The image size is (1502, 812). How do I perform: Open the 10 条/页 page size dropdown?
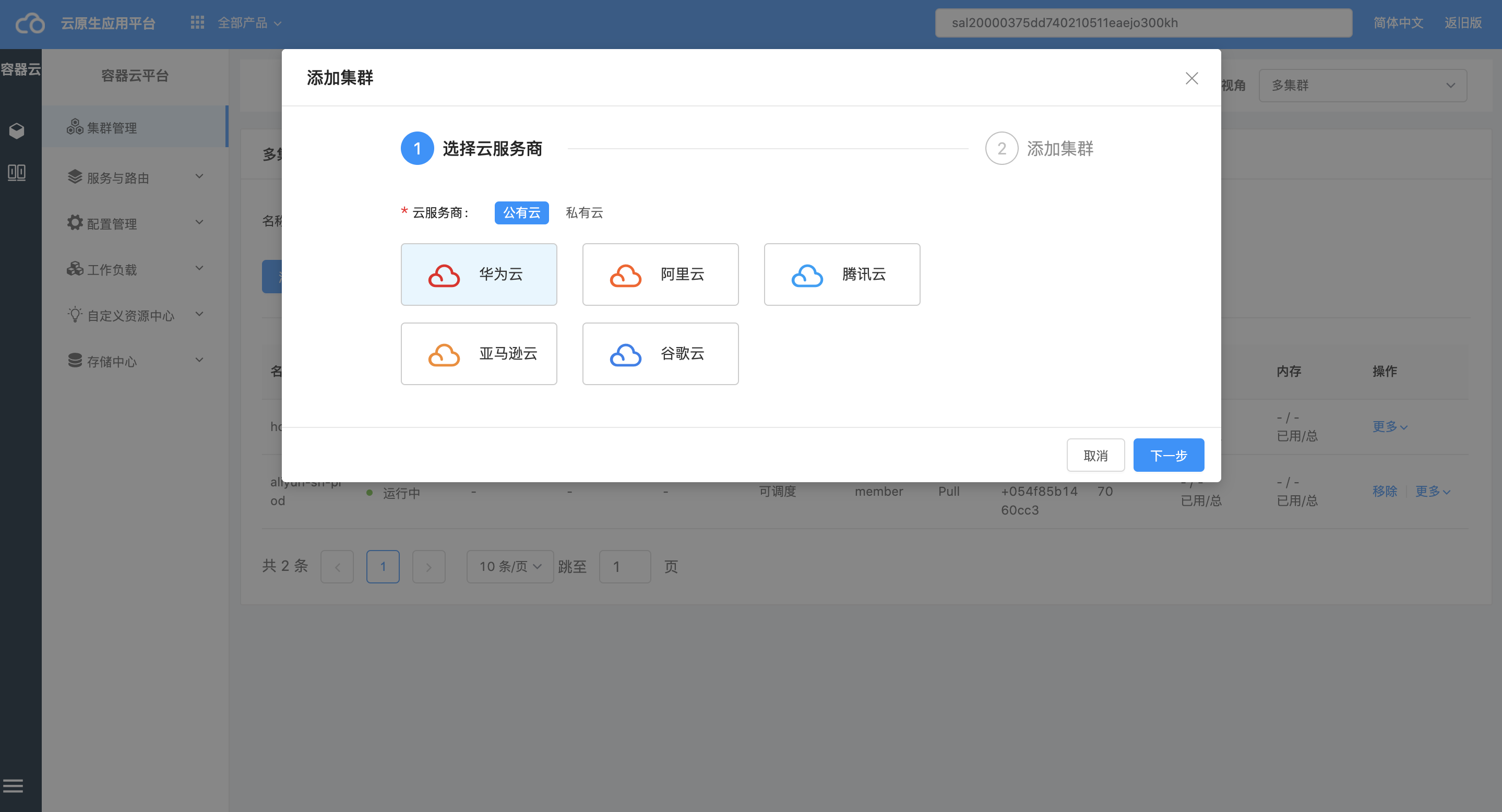pyautogui.click(x=509, y=567)
